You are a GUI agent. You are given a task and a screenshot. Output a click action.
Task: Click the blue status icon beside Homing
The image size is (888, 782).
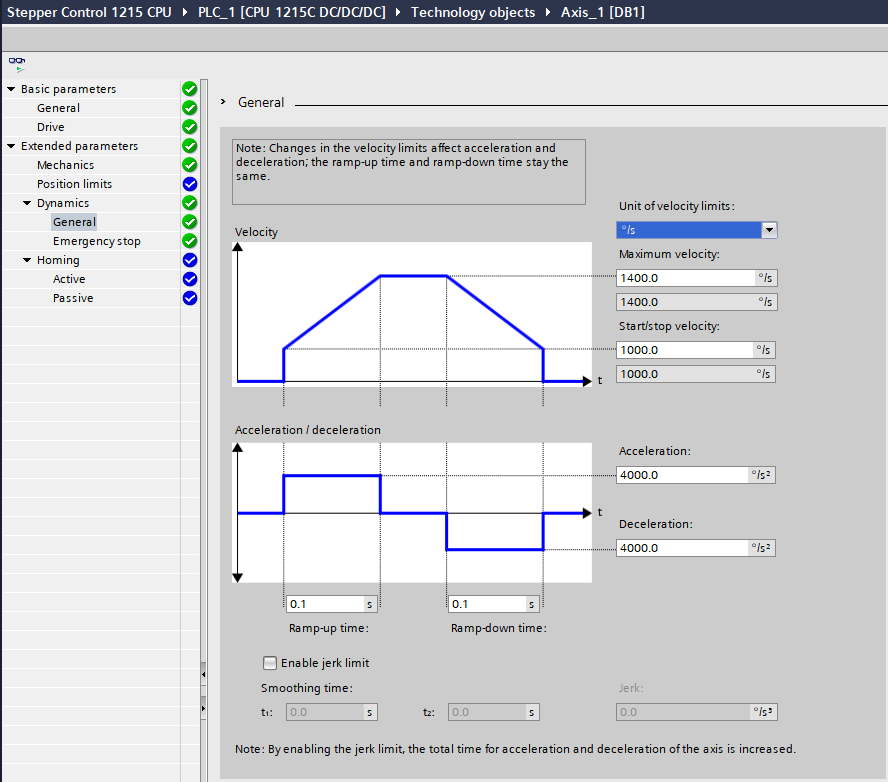190,260
